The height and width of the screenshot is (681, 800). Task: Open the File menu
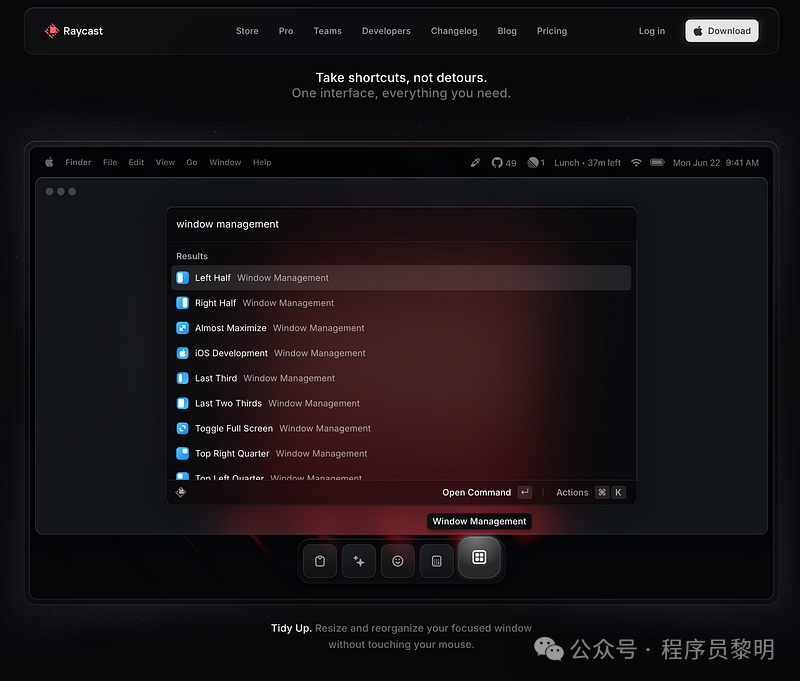pyautogui.click(x=110, y=162)
